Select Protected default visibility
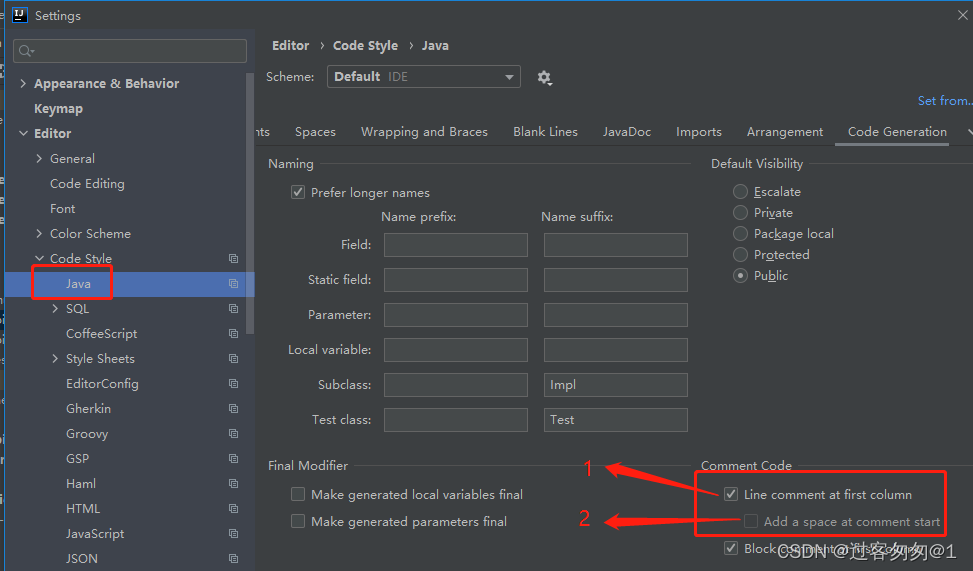Screen dimensions: 973x571 (740, 254)
